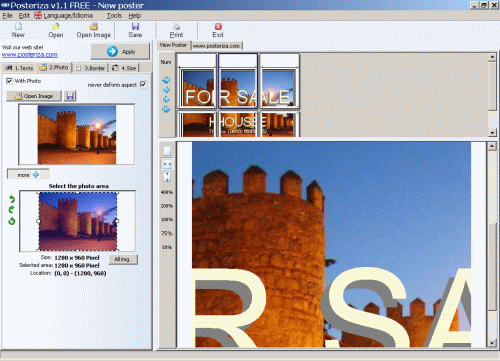Image resolution: width=500 pixels, height=361 pixels.
Task: Click the rotate left green arrow icon
Action: pos(12,199)
